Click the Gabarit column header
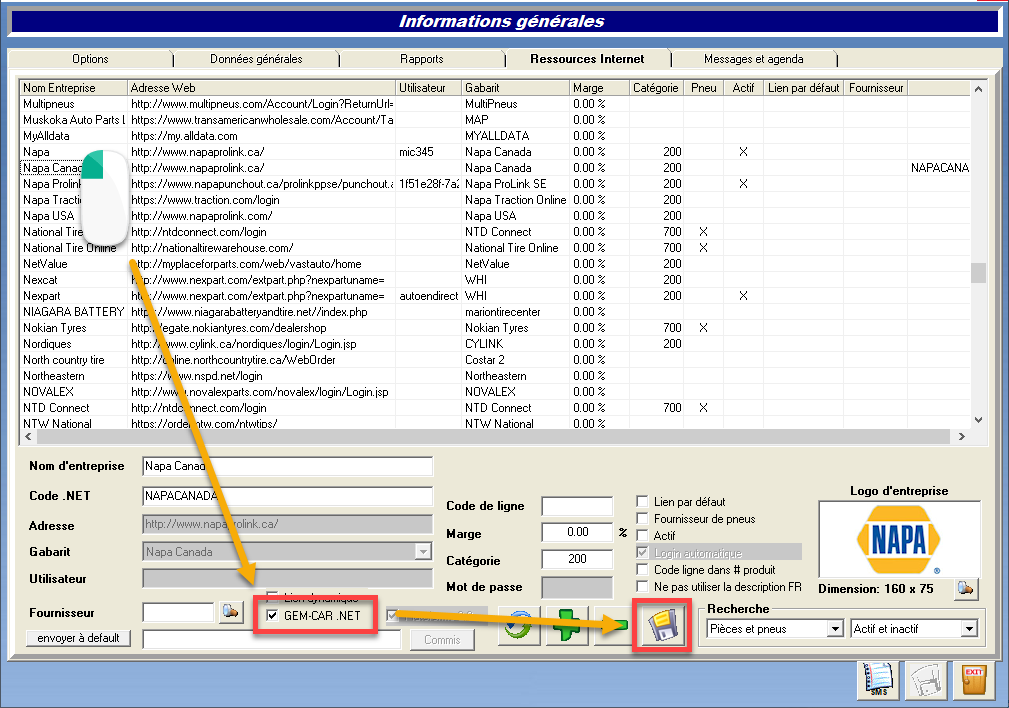Image resolution: width=1009 pixels, height=708 pixels. pos(515,88)
